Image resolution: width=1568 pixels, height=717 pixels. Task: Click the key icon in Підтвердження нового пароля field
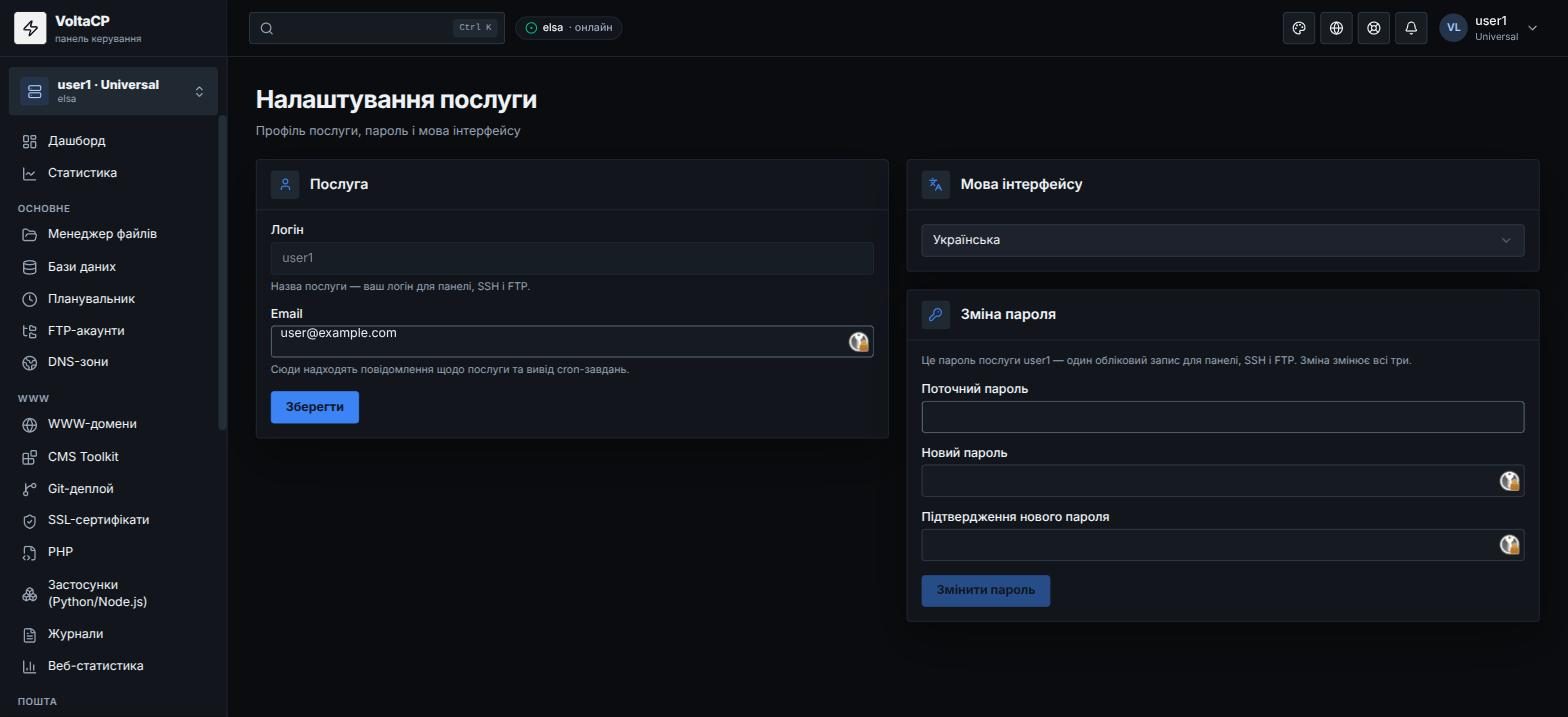coord(1510,545)
